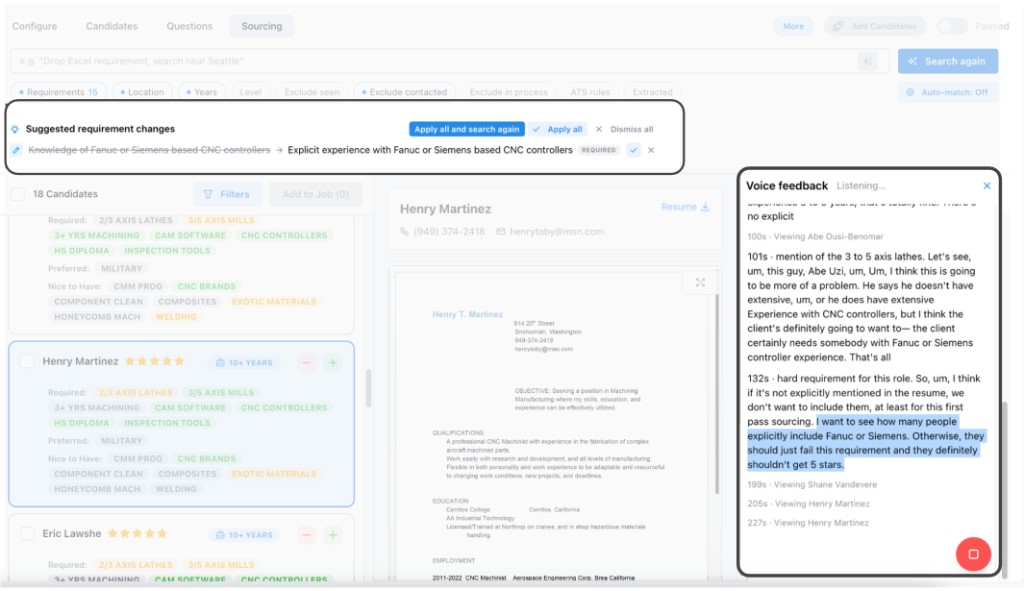Click the phone icon in Henry Martinez header

(404, 232)
